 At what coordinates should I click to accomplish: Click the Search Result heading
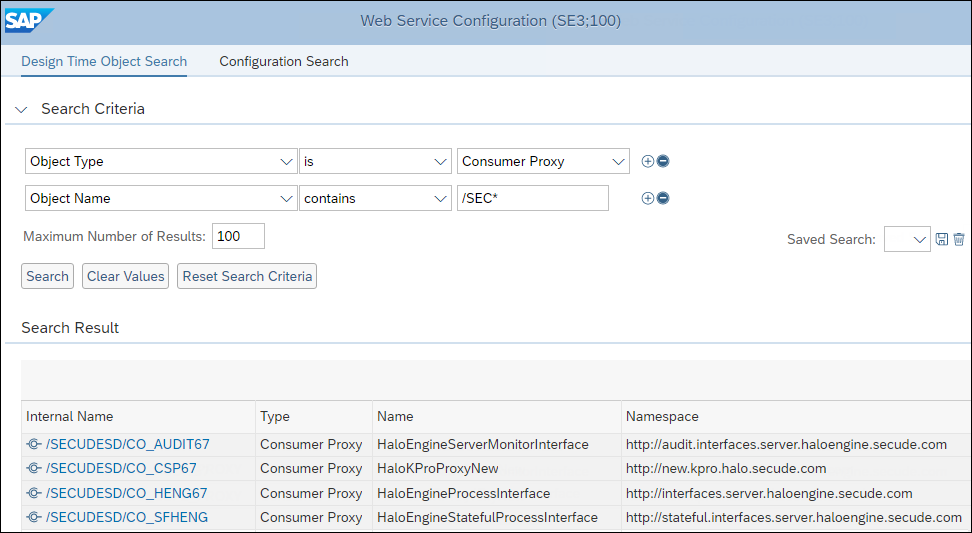pyautogui.click(x=70, y=328)
